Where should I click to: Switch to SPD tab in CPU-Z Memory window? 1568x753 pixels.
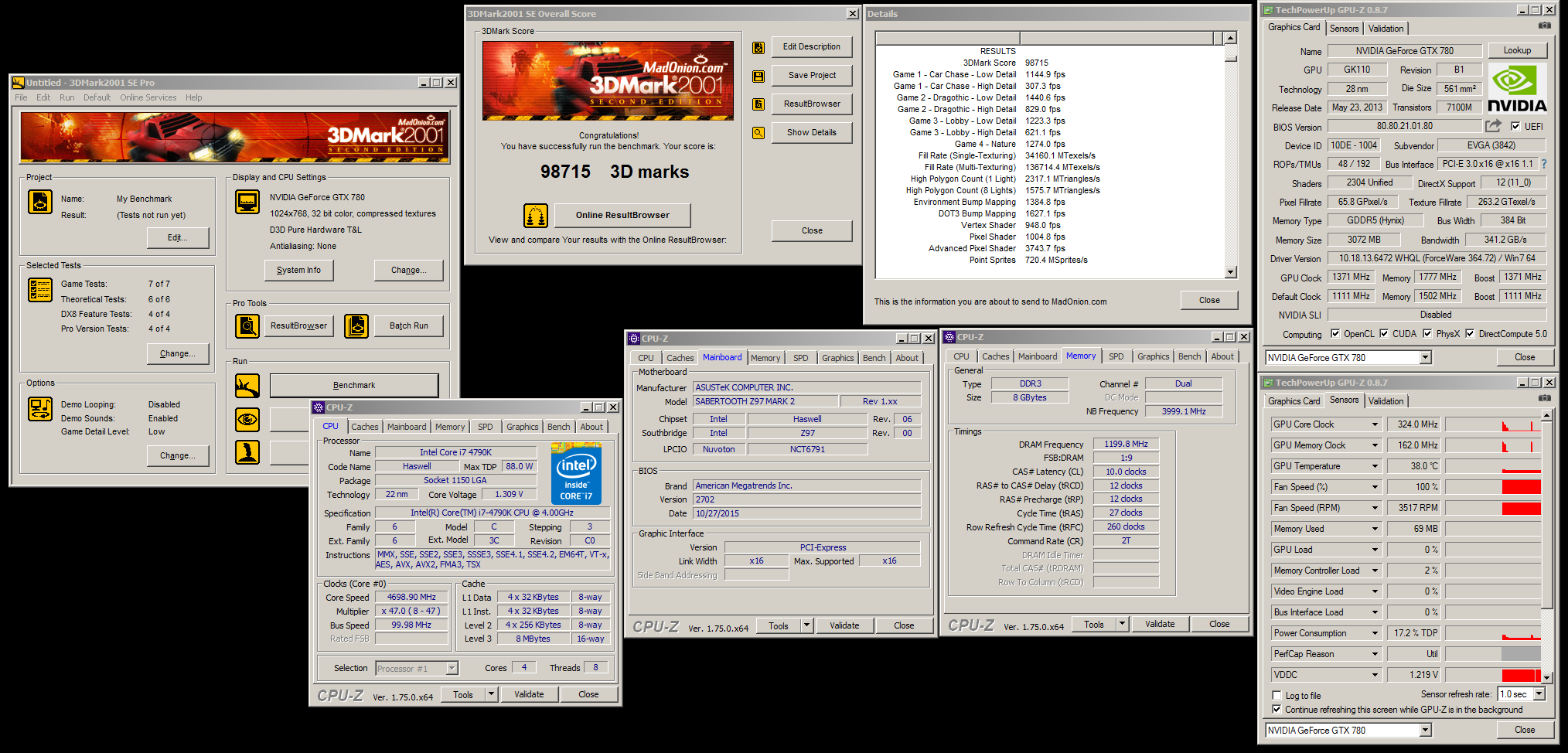1116,356
